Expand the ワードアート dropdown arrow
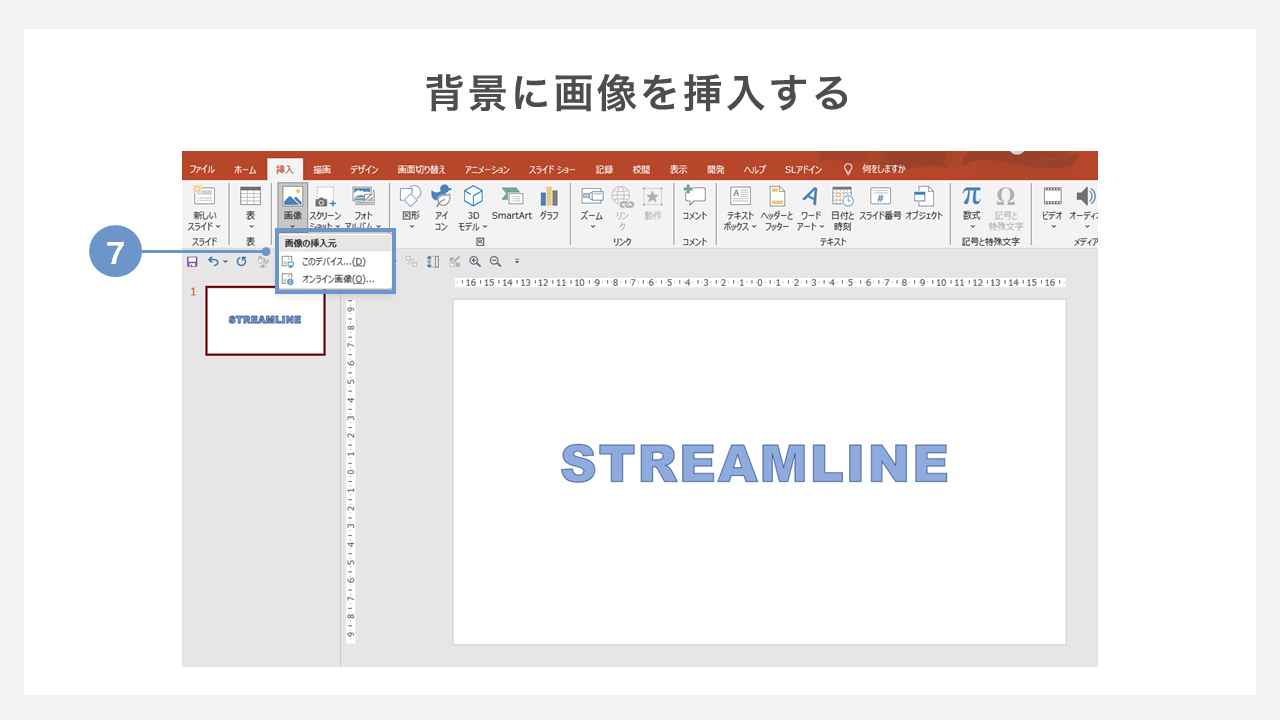 (822, 227)
